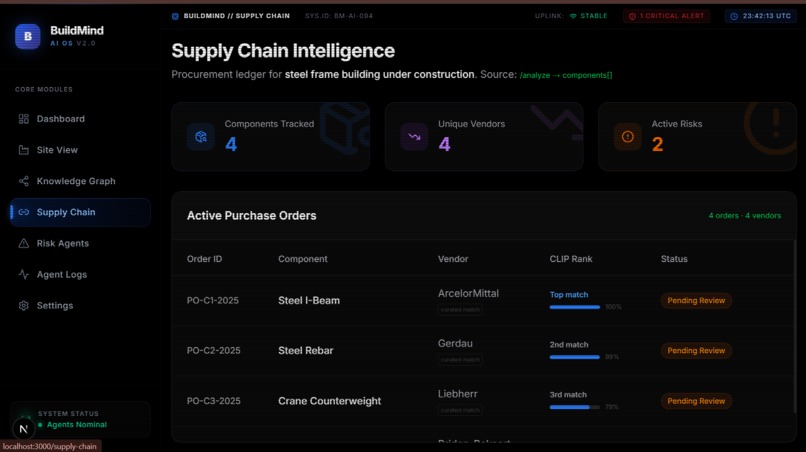Click the Unique Vendors trend icon
The width and height of the screenshot is (806, 452).
pyautogui.click(x=414, y=137)
